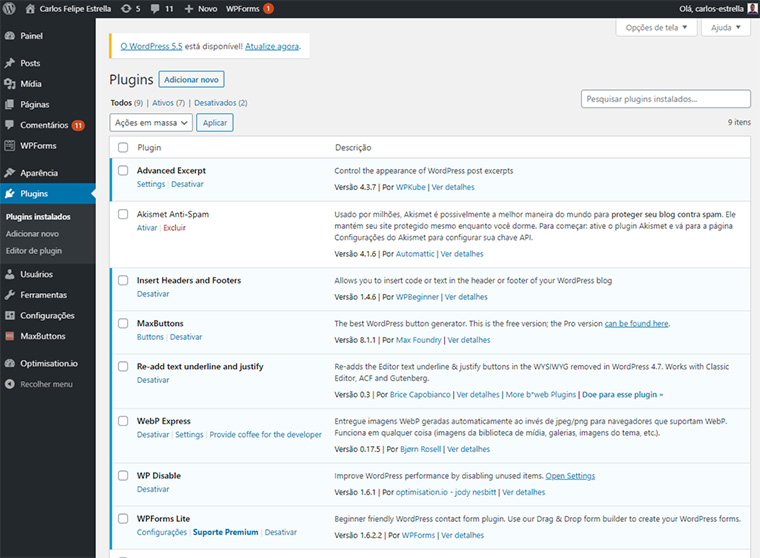This screenshot has width=760, height=558.
Task: Check the Insert Headers and Footers checkbox
Action: click(x=123, y=280)
